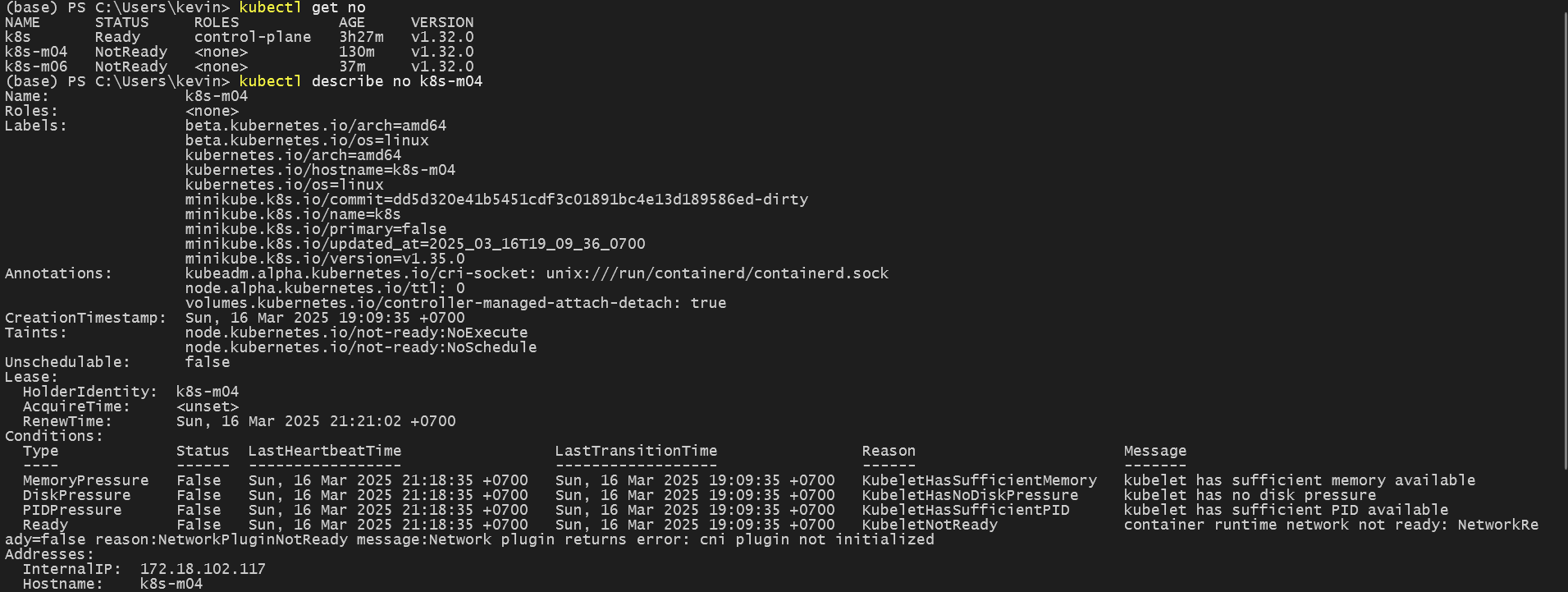The height and width of the screenshot is (592, 1568).
Task: Click the VERSION column header
Action: (x=441, y=22)
